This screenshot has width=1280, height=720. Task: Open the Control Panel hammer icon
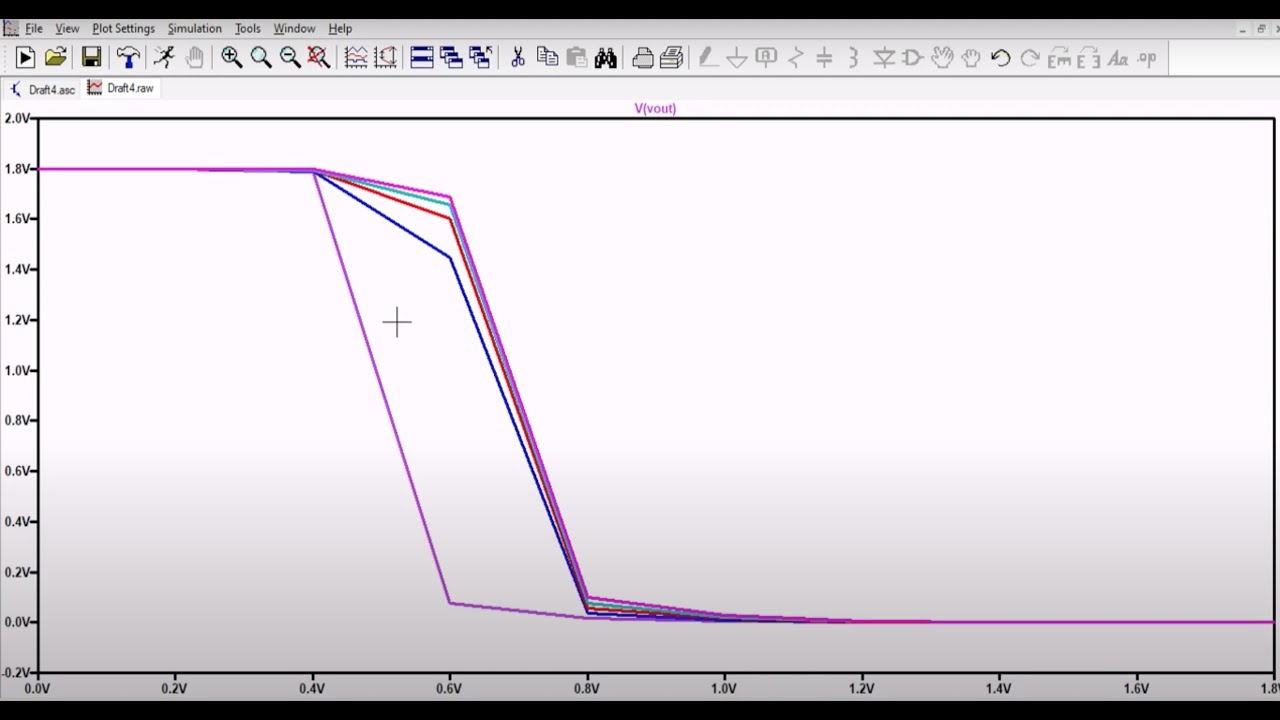128,58
